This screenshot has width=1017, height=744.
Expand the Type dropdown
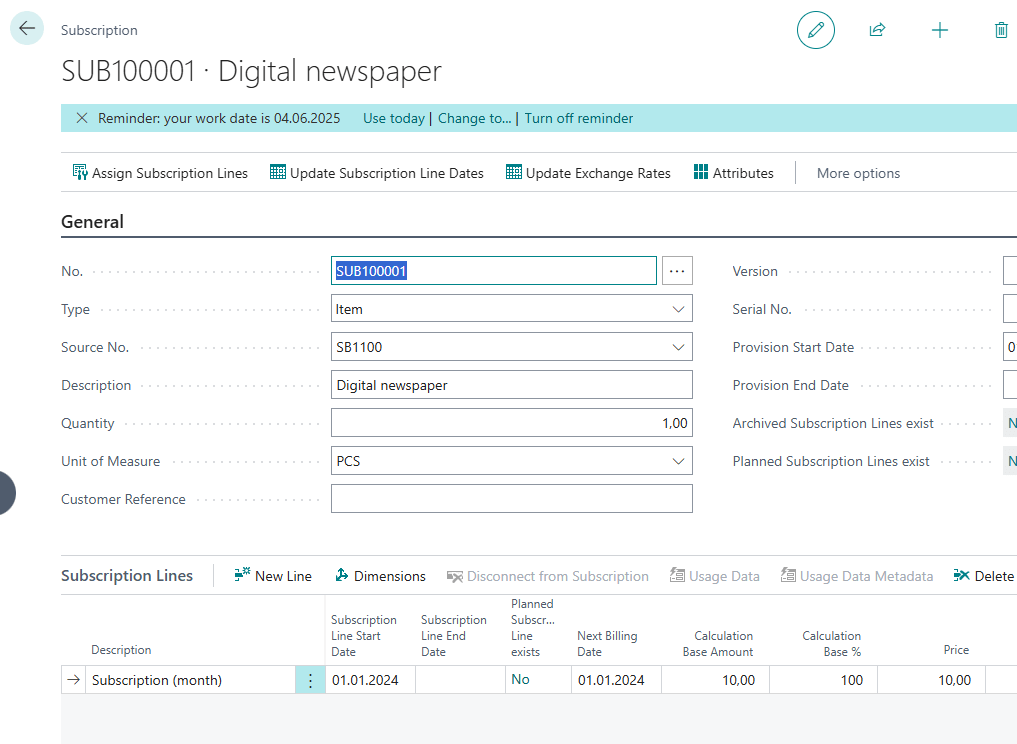(679, 310)
